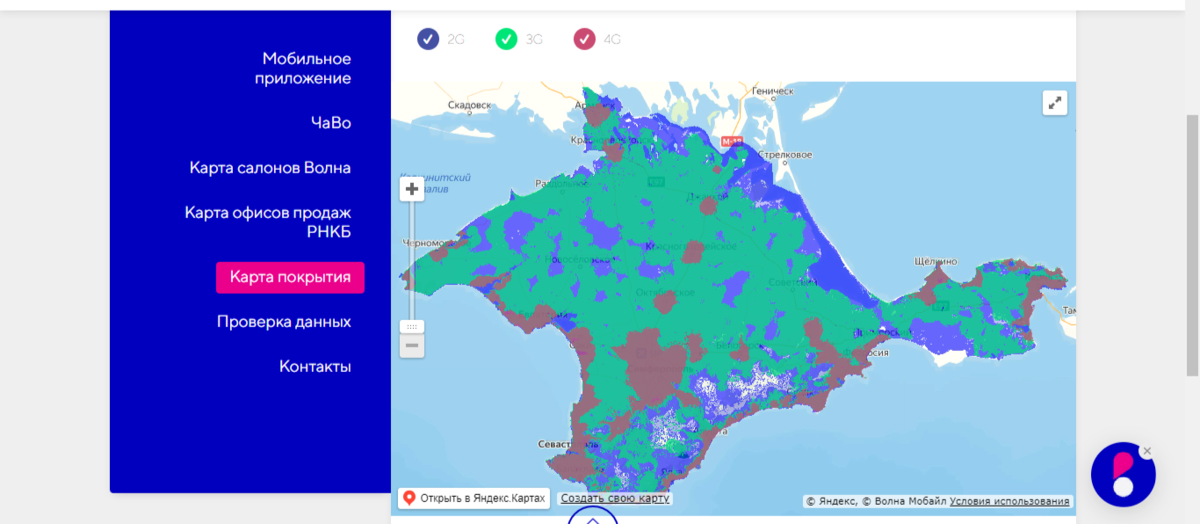The width and height of the screenshot is (1200, 524).
Task: Click the scroll-up chevron circle below the map
Action: (x=593, y=518)
